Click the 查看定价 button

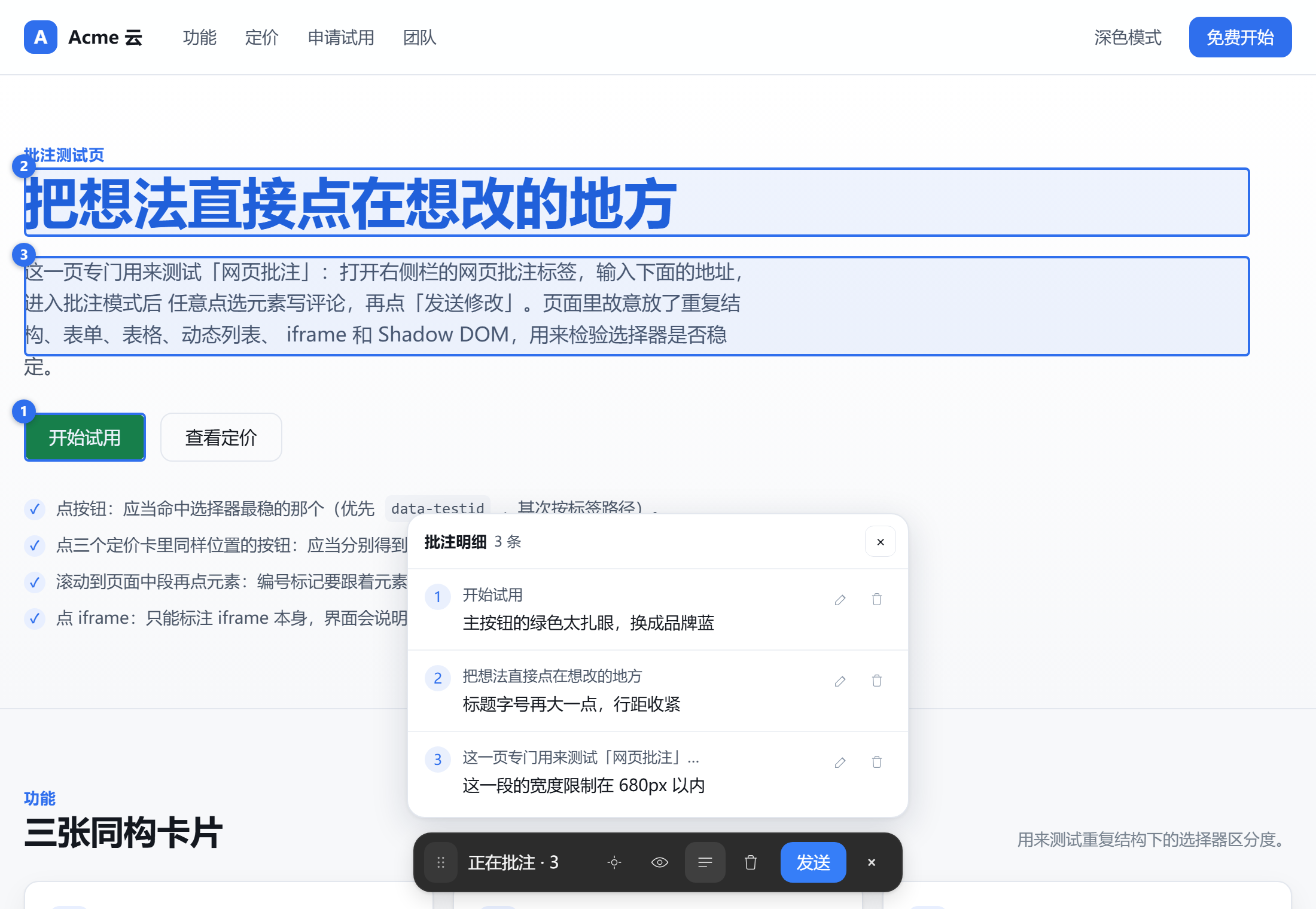(221, 438)
